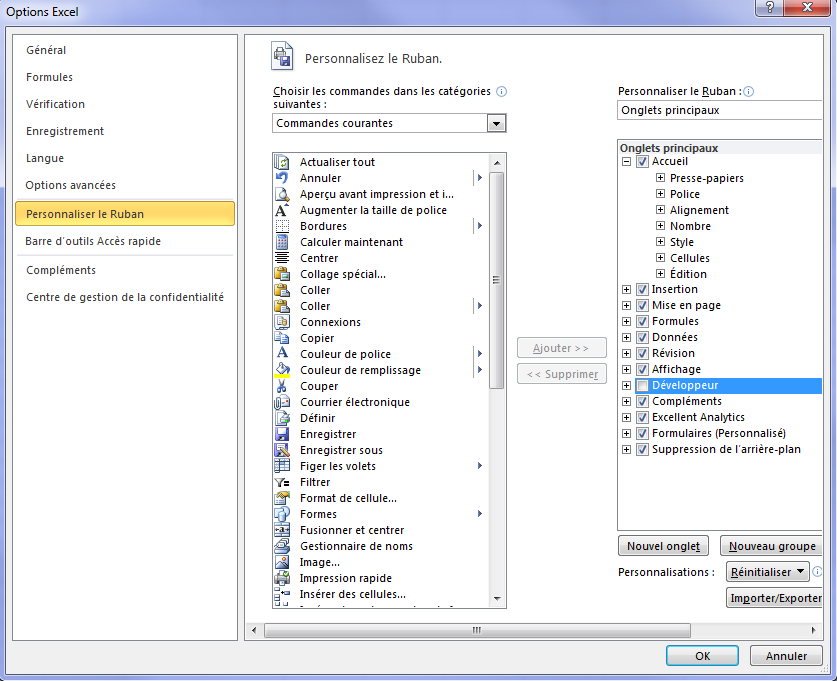Click the Filtrer funnel icon
The image size is (837, 681).
click(282, 482)
